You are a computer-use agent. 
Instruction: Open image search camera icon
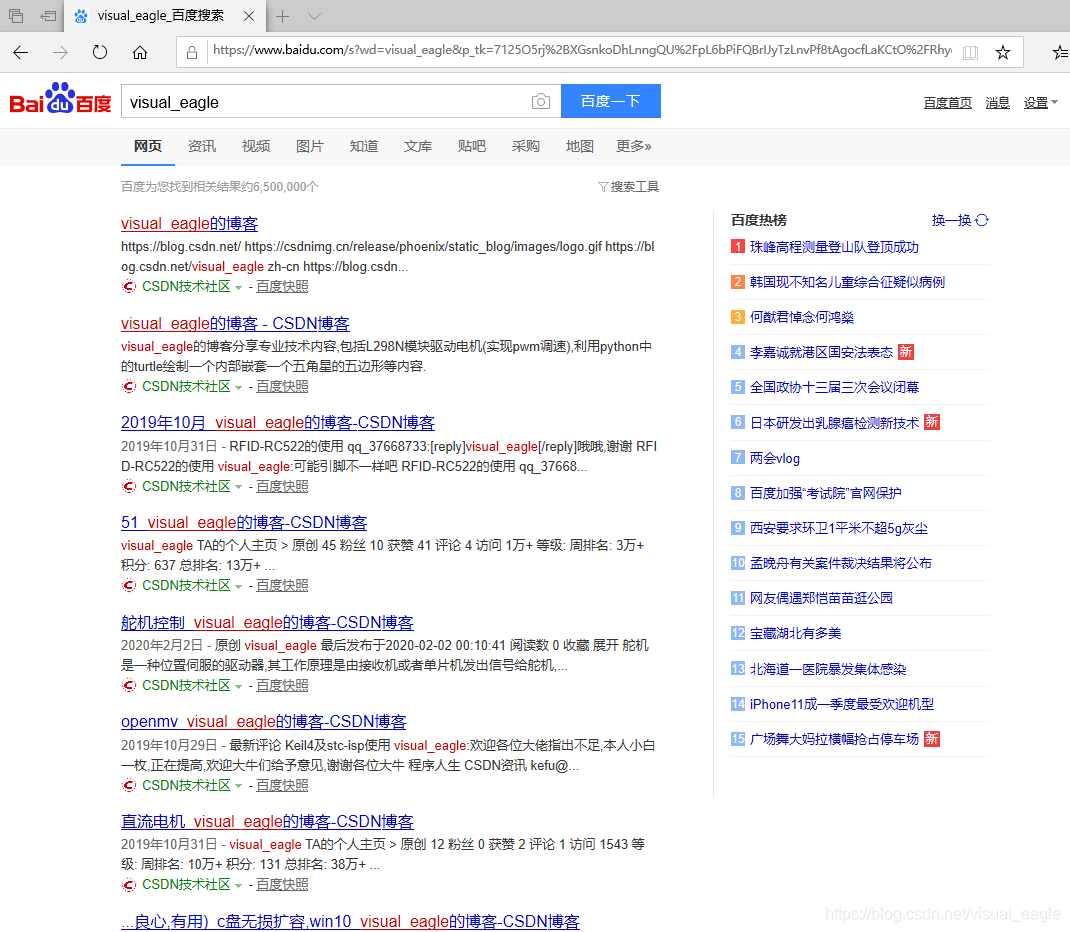[540, 102]
